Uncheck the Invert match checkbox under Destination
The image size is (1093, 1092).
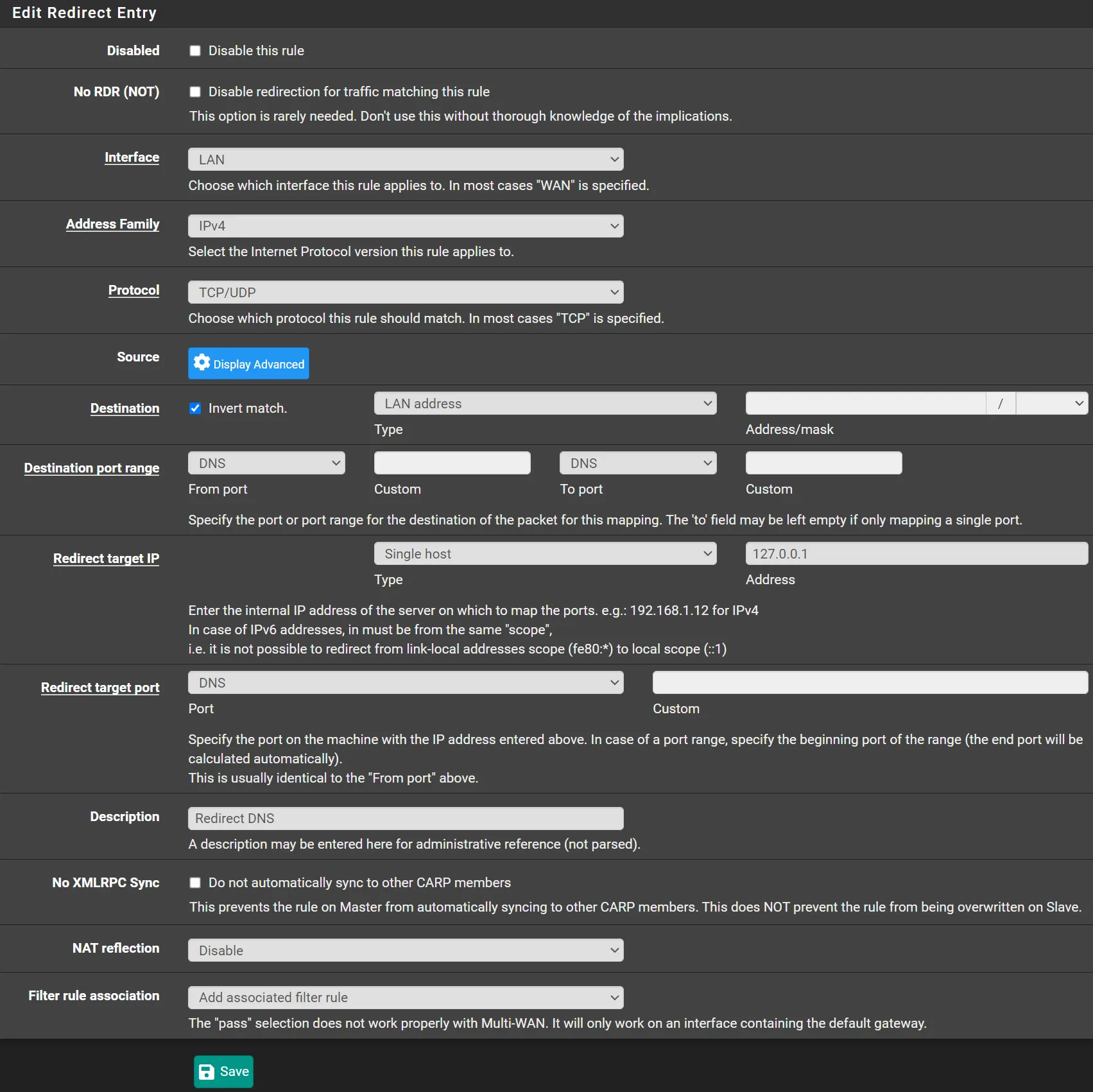(x=195, y=408)
